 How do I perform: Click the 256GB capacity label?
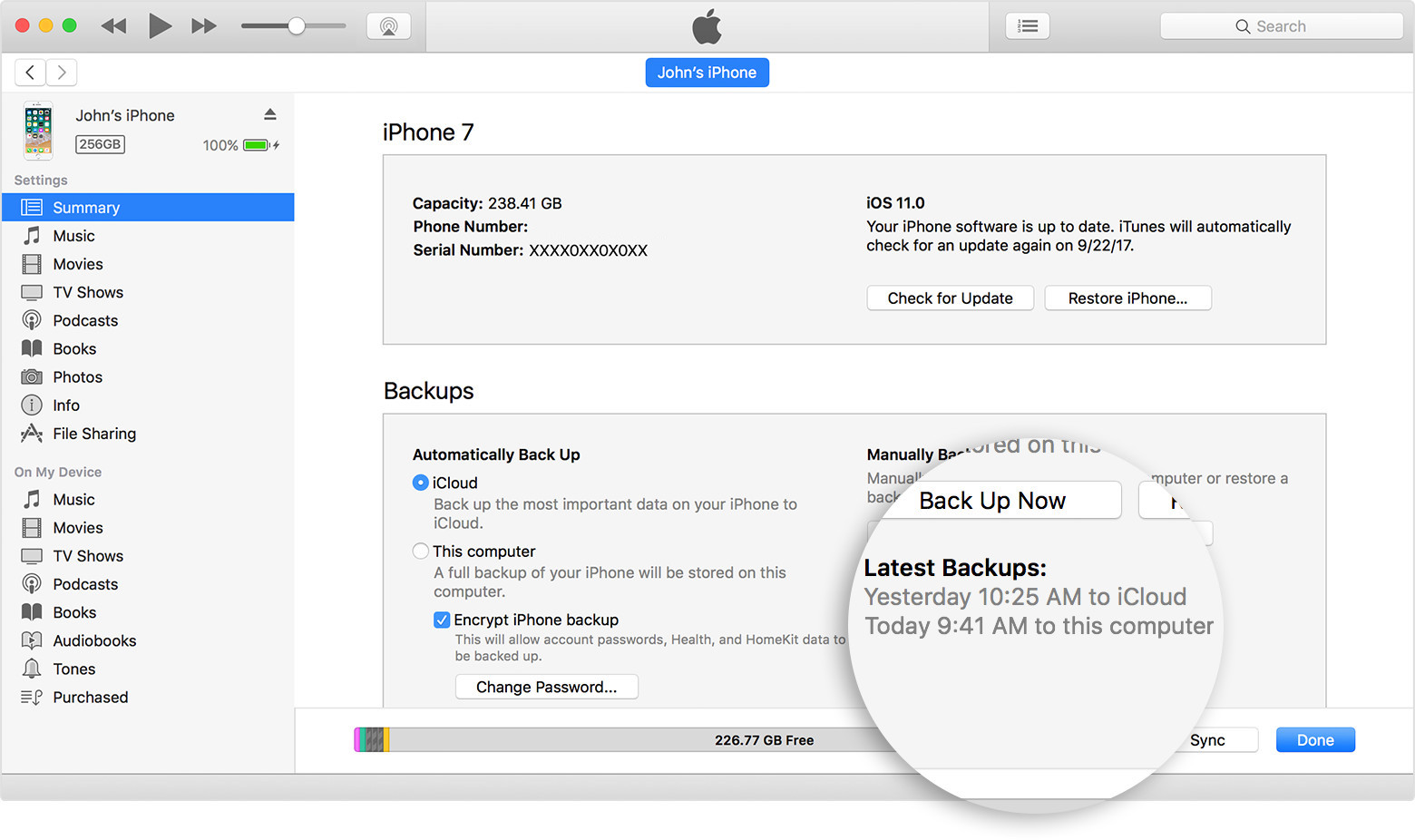coord(100,144)
